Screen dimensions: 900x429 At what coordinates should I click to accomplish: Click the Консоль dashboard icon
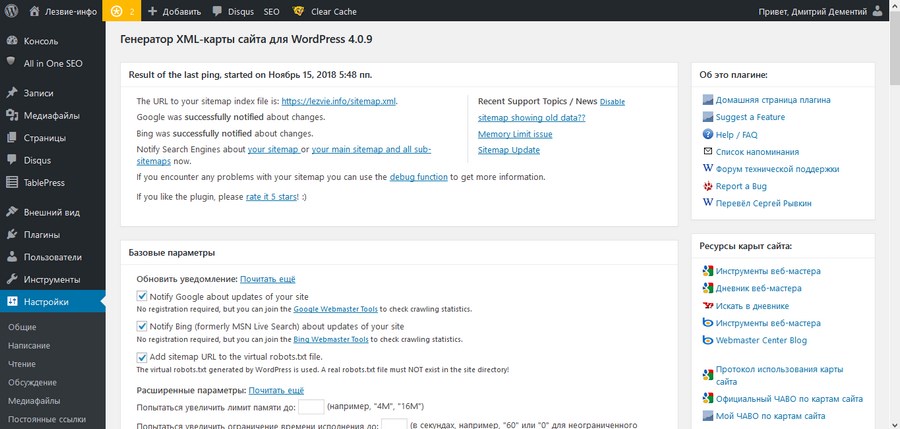(x=11, y=41)
